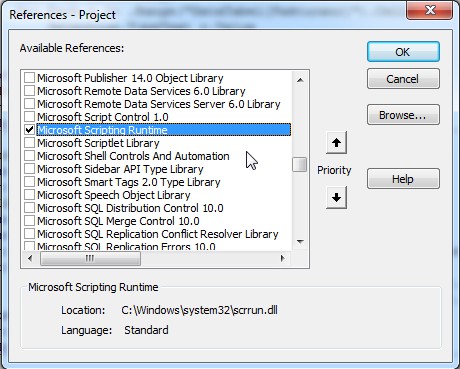Click the horizontal scrollbar thumb

point(90,258)
